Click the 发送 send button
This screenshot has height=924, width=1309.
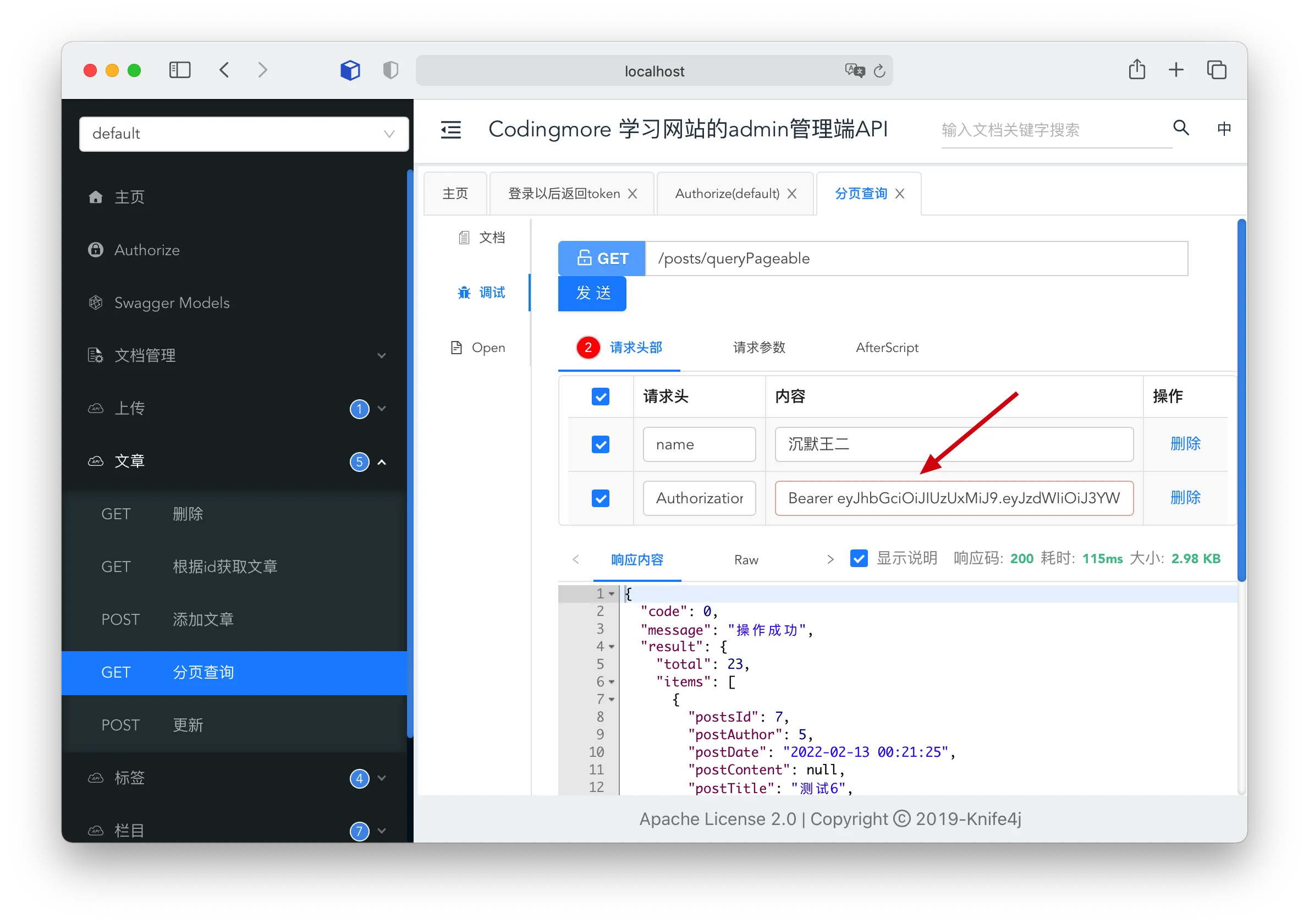tap(592, 294)
